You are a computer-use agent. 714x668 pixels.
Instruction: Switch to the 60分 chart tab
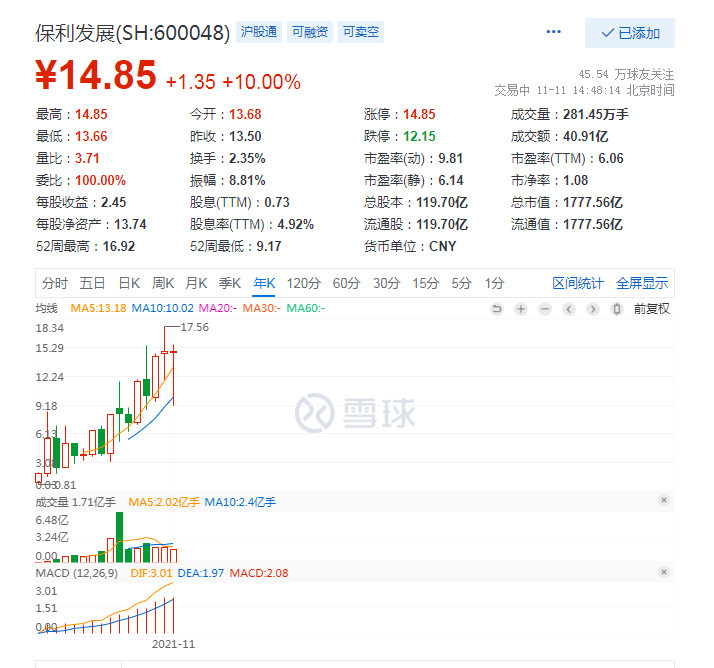pyautogui.click(x=346, y=283)
